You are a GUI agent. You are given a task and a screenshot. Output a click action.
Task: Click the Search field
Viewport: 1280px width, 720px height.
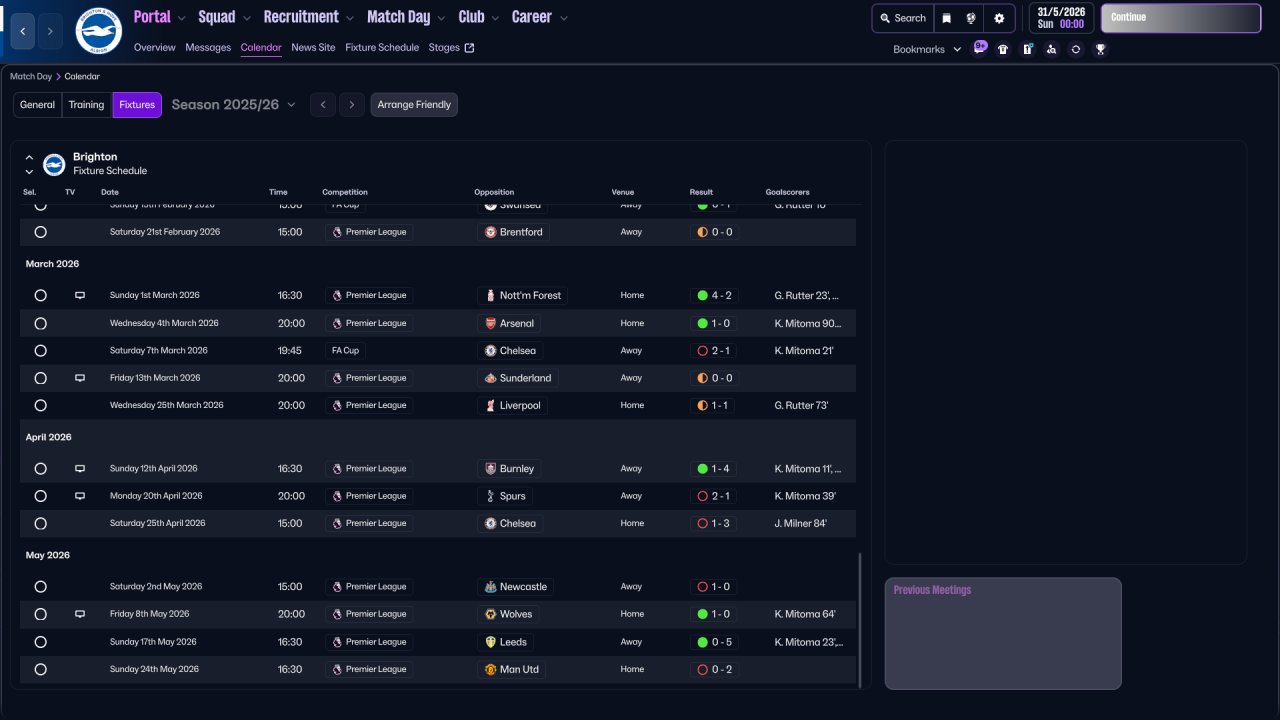902,18
